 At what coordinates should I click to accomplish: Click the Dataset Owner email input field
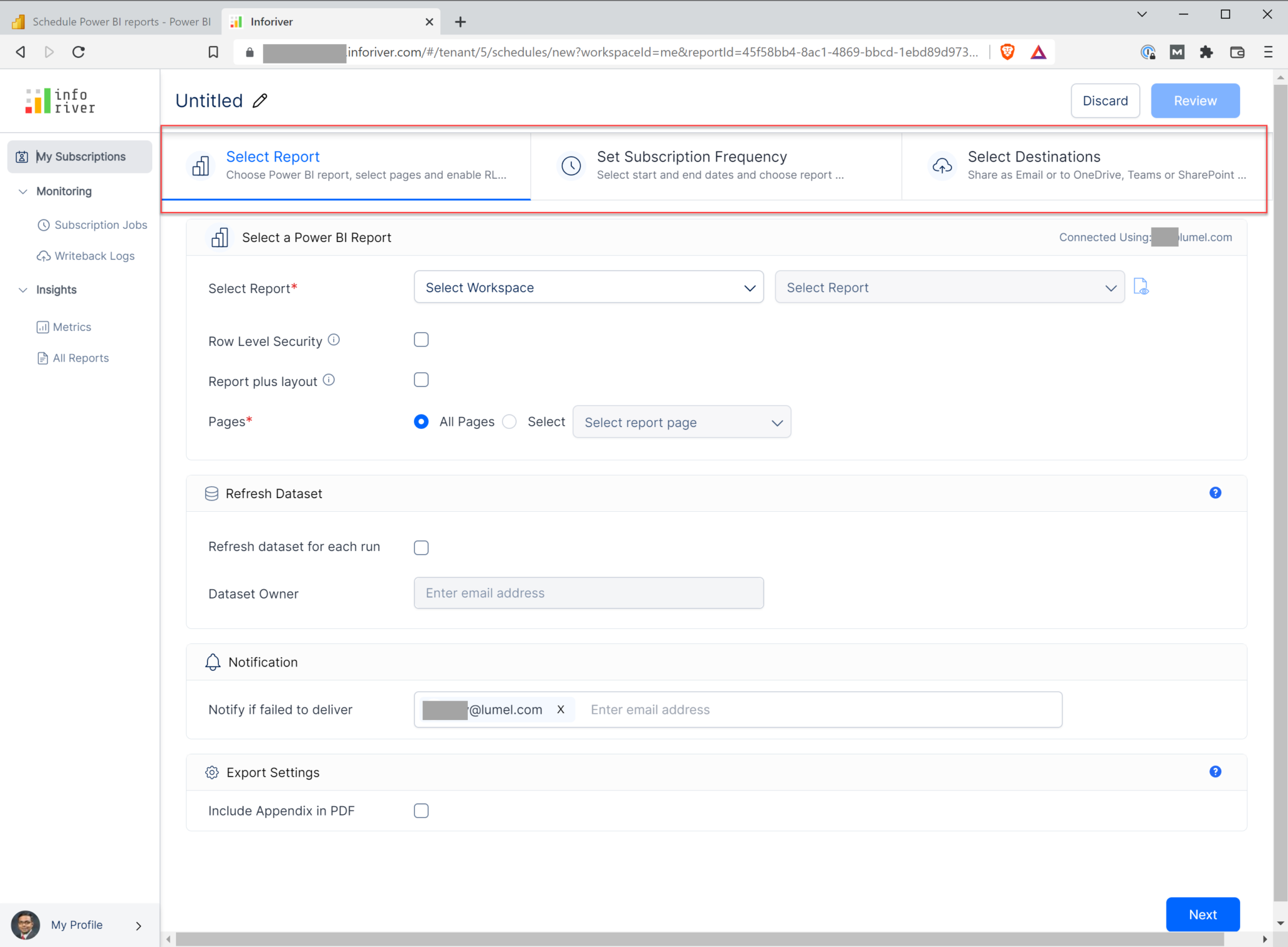[588, 593]
